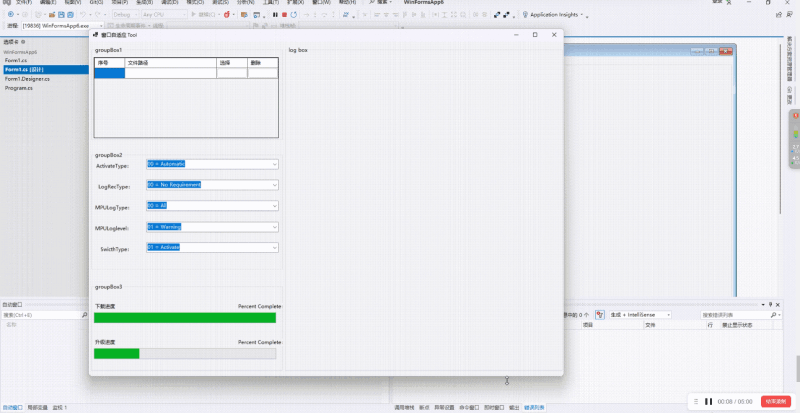Maximize the Tool form window
The image size is (800, 413).
pyautogui.click(x=535, y=35)
